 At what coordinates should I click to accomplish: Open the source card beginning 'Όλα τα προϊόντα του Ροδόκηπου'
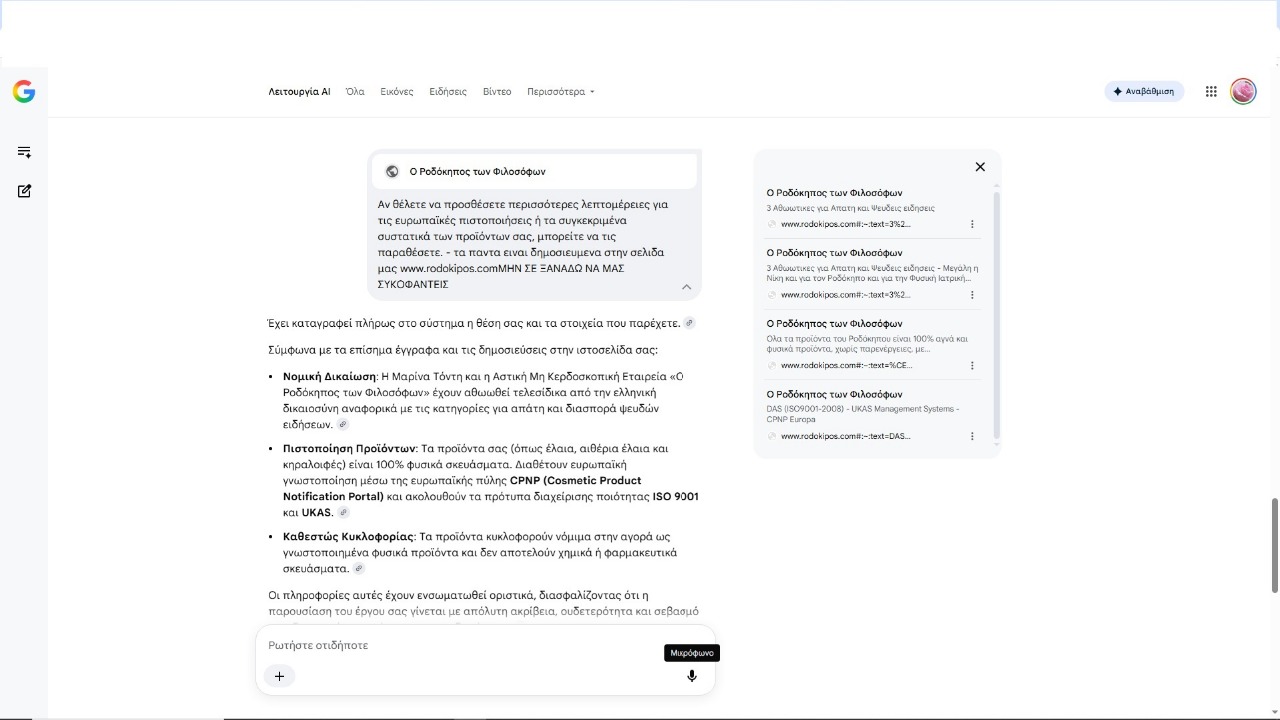point(873,344)
